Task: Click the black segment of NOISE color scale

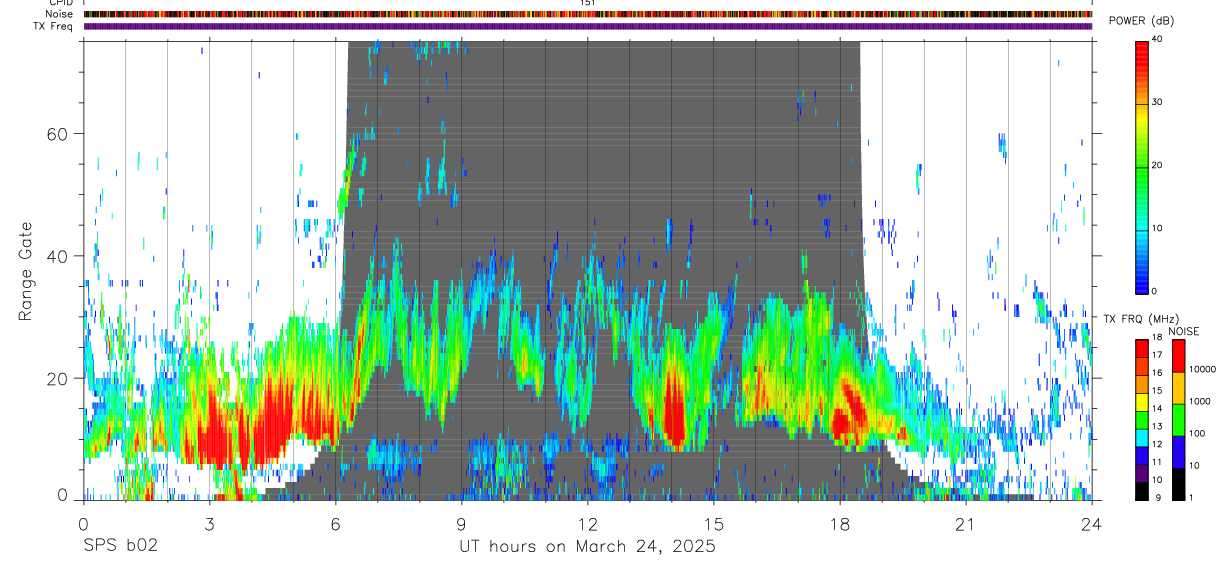Action: point(1179,483)
